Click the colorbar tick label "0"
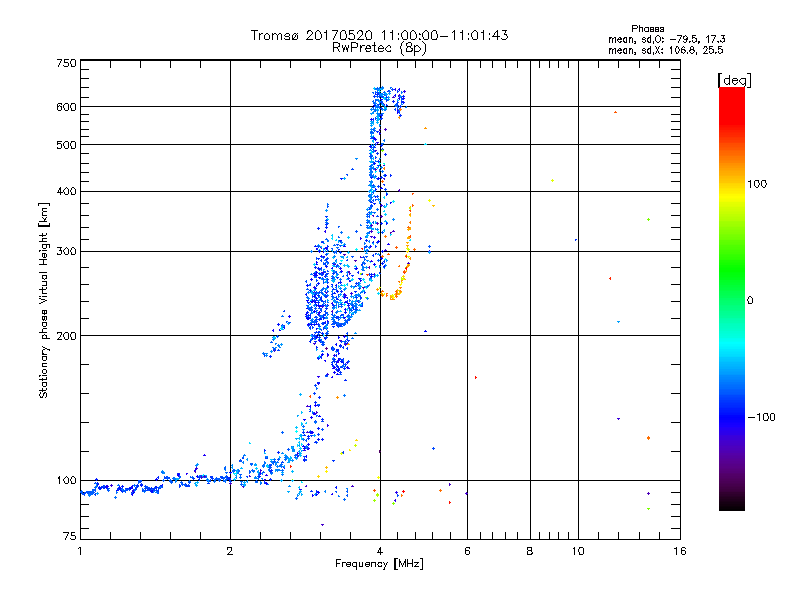 click(750, 301)
